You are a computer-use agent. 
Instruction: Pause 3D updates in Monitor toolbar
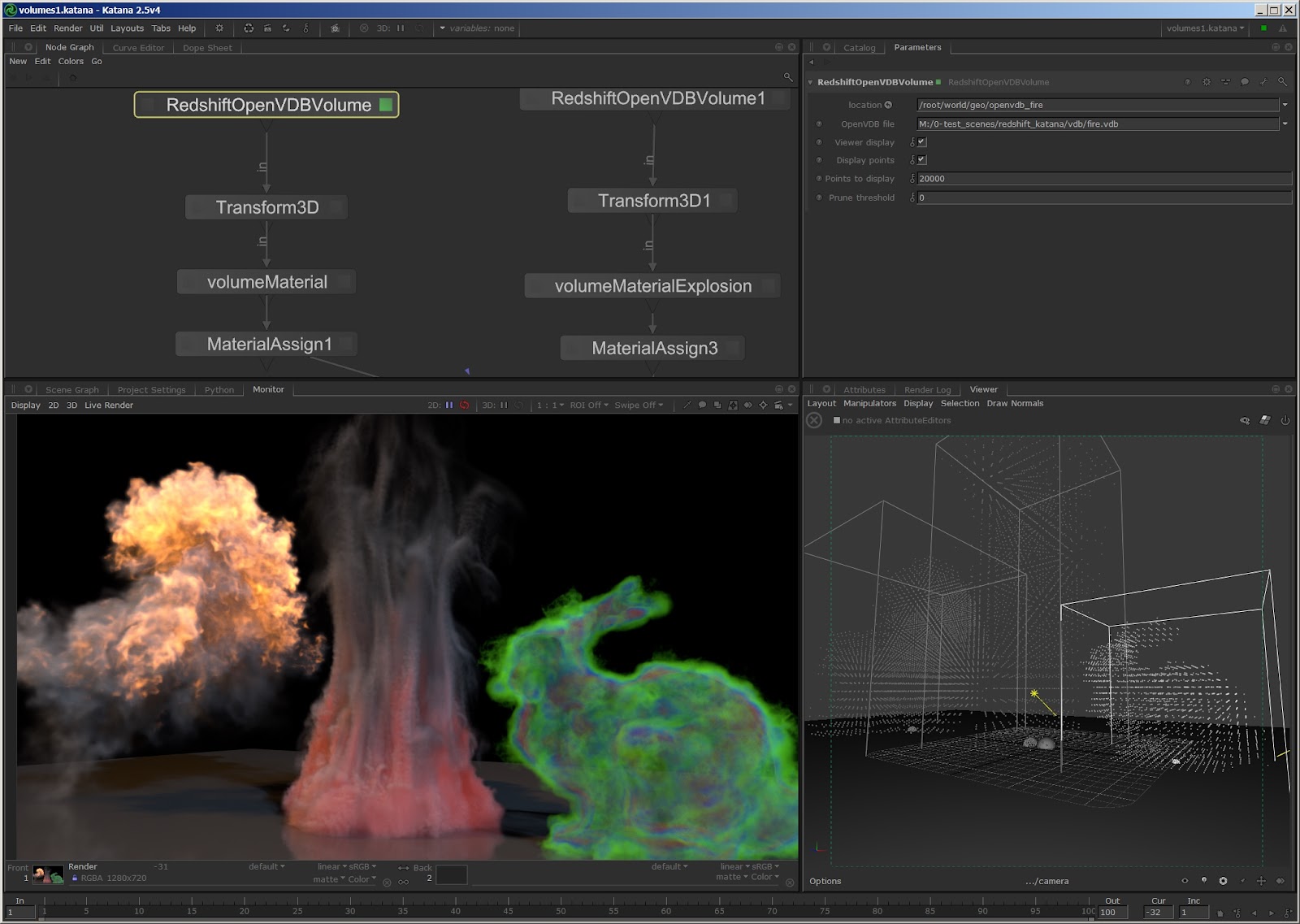tap(504, 405)
